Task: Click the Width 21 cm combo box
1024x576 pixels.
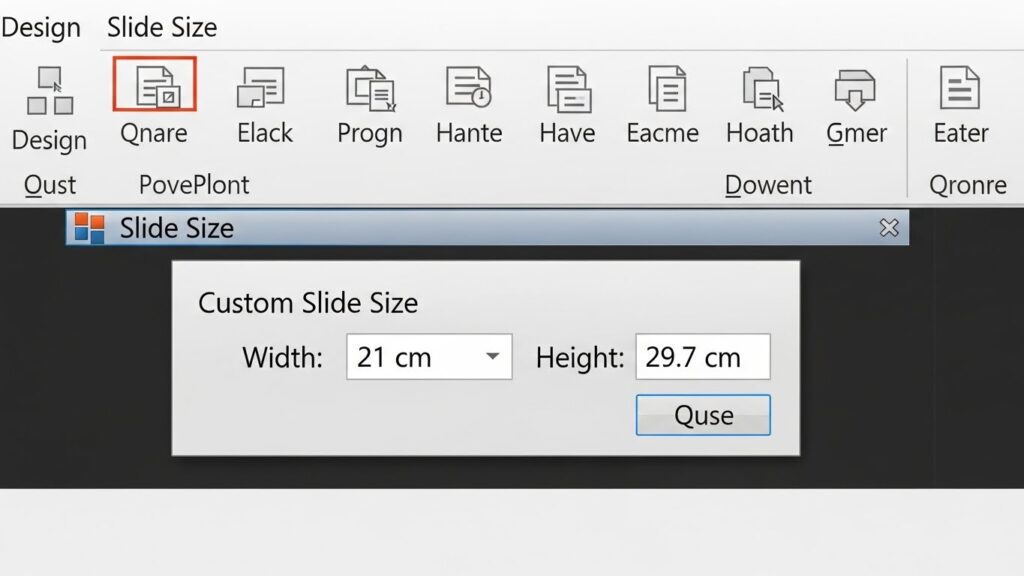Action: pos(415,357)
